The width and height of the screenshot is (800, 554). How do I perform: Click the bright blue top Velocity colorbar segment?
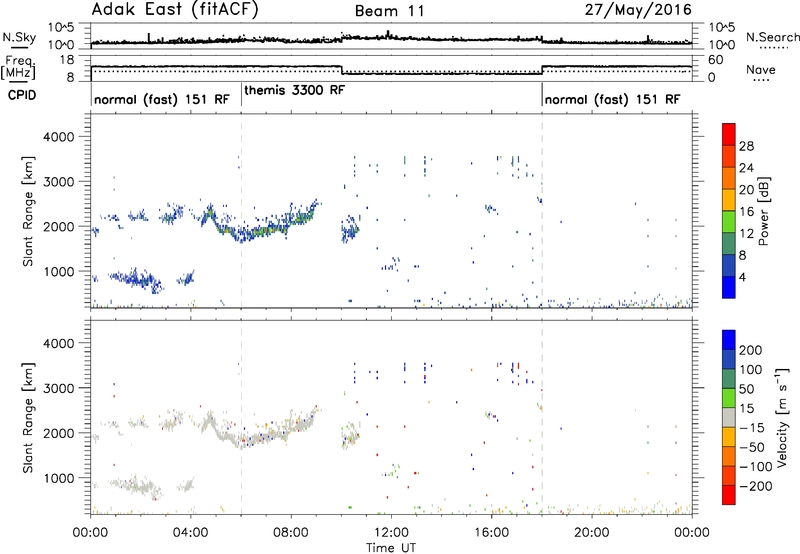(729, 340)
